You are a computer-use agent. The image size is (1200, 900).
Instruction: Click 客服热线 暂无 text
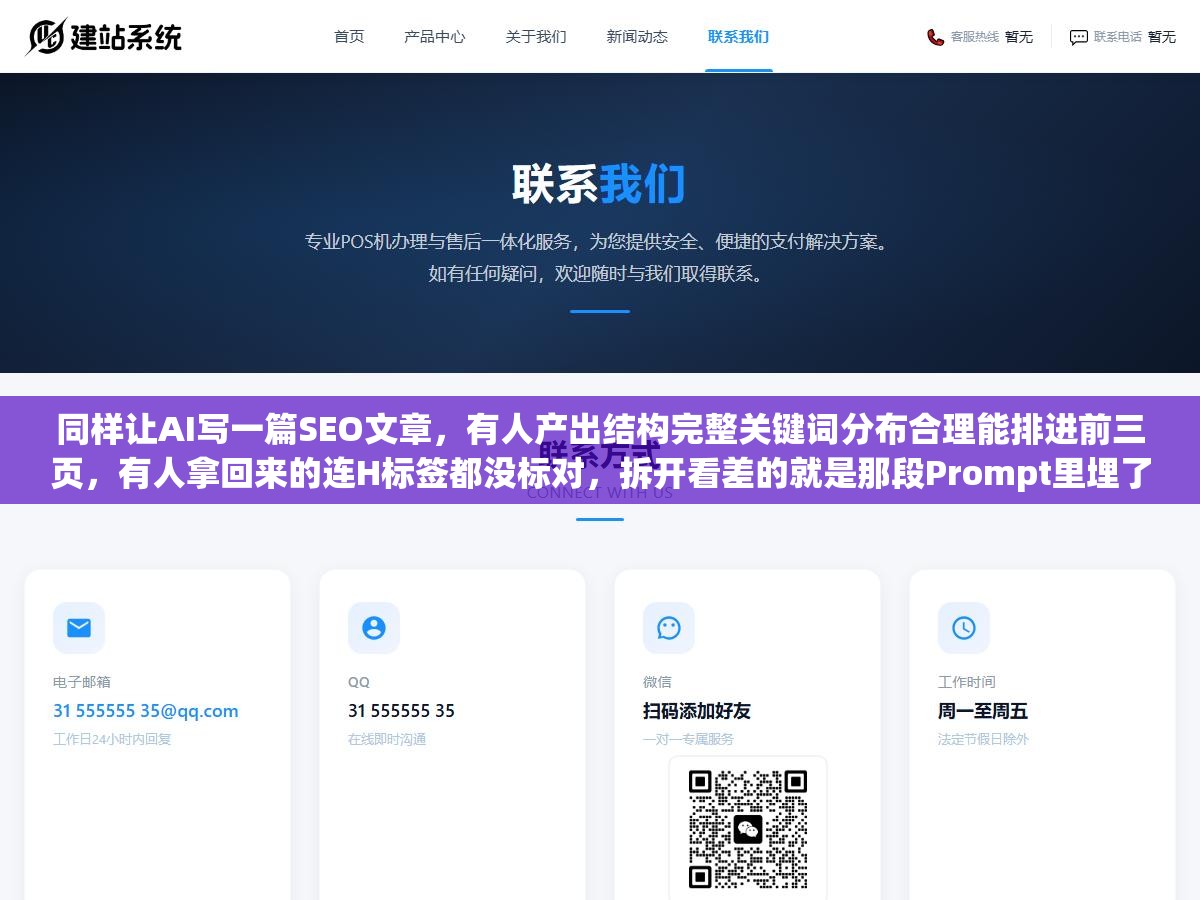click(991, 37)
